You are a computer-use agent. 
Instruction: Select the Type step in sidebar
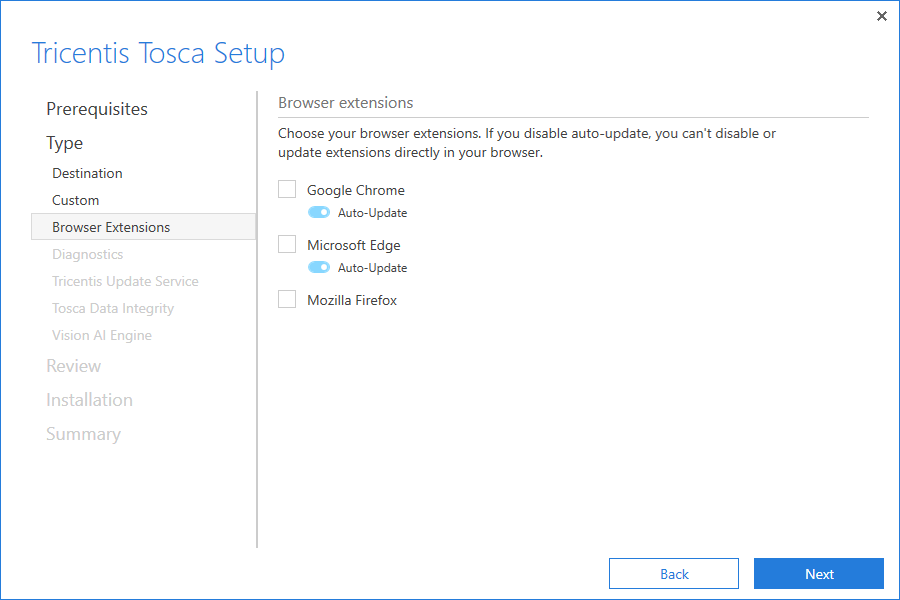click(65, 143)
